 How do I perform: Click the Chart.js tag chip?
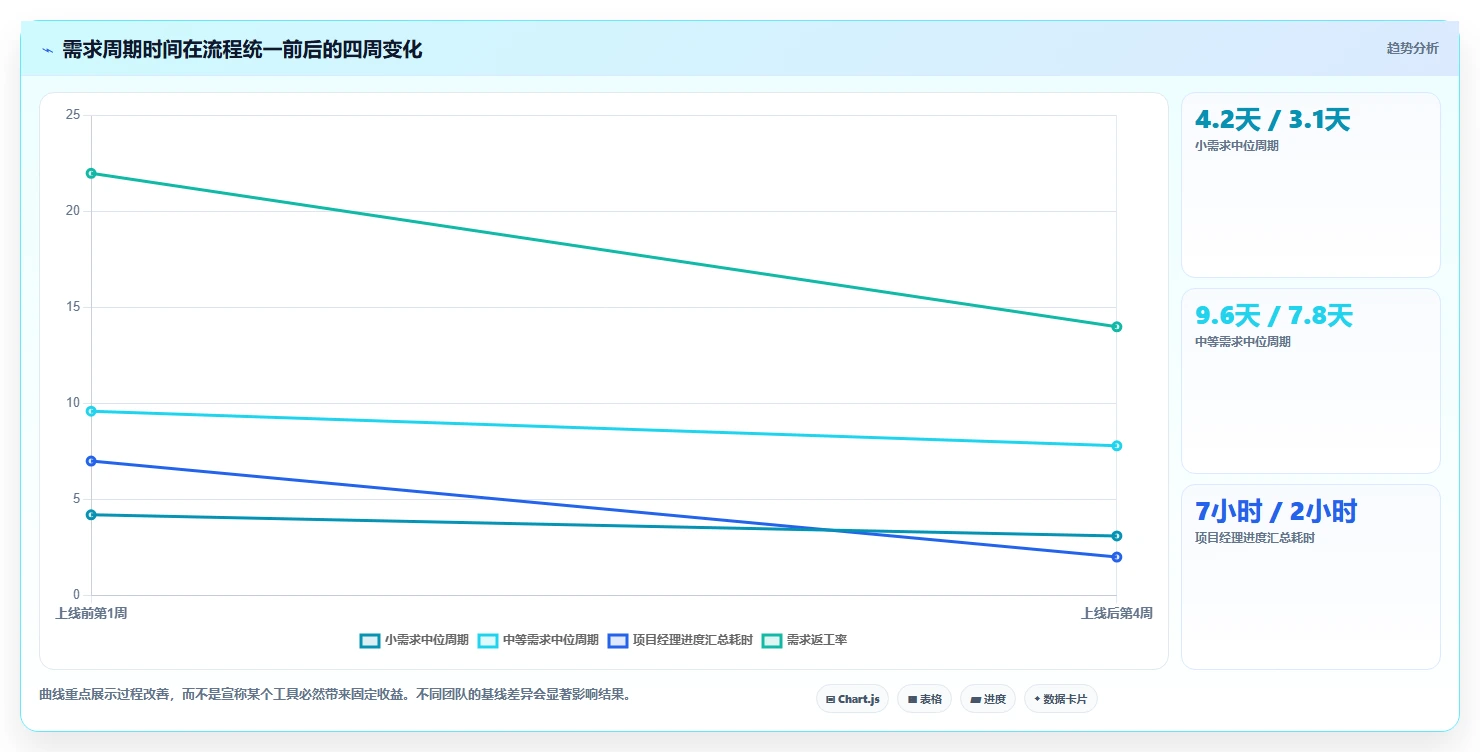[x=852, y=699]
